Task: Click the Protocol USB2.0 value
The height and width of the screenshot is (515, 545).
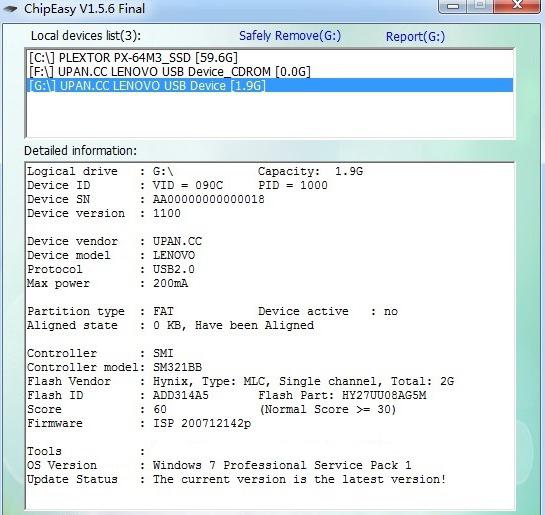Action: pyautogui.click(x=174, y=269)
